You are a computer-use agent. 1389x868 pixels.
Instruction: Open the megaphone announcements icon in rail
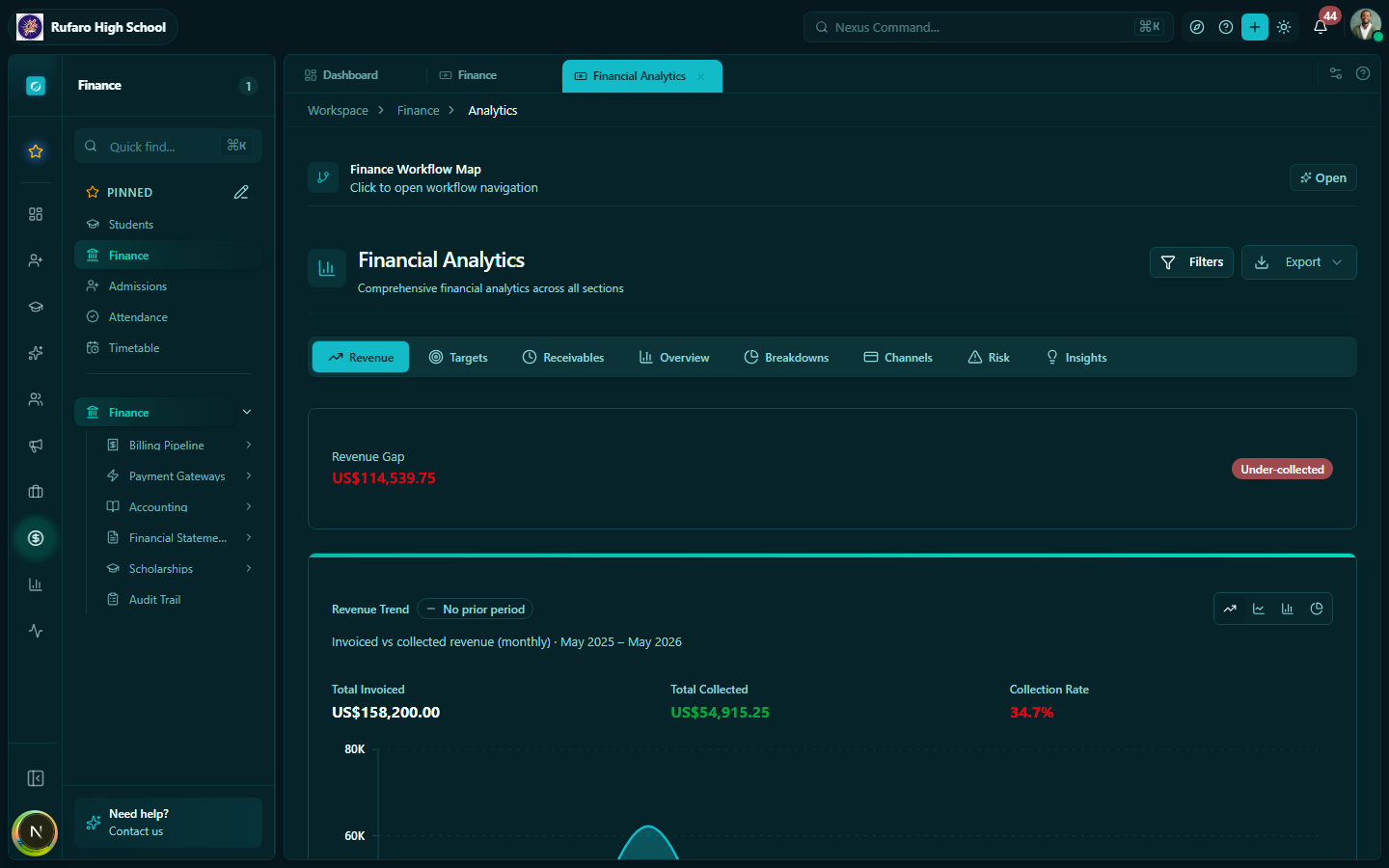pyautogui.click(x=36, y=446)
